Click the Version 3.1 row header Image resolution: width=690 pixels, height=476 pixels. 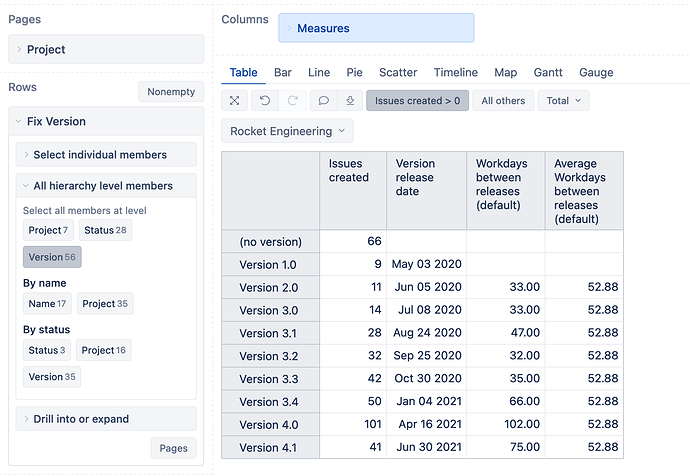(271, 333)
